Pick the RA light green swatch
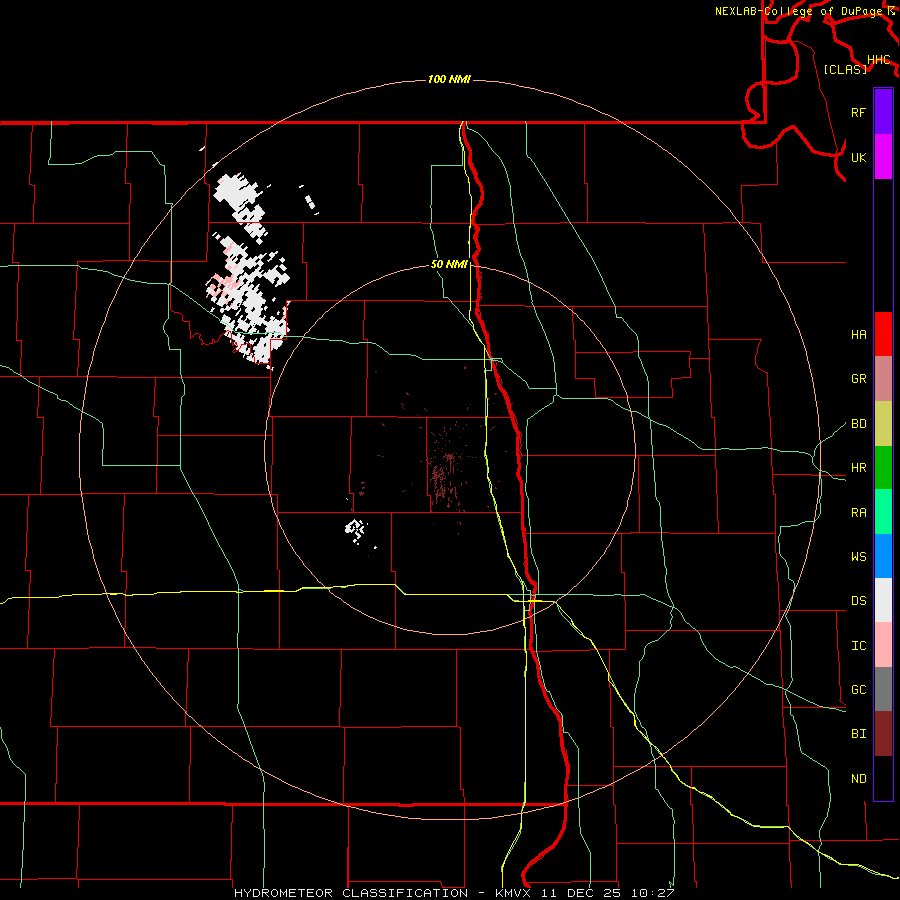The width and height of the screenshot is (900, 900). [883, 512]
